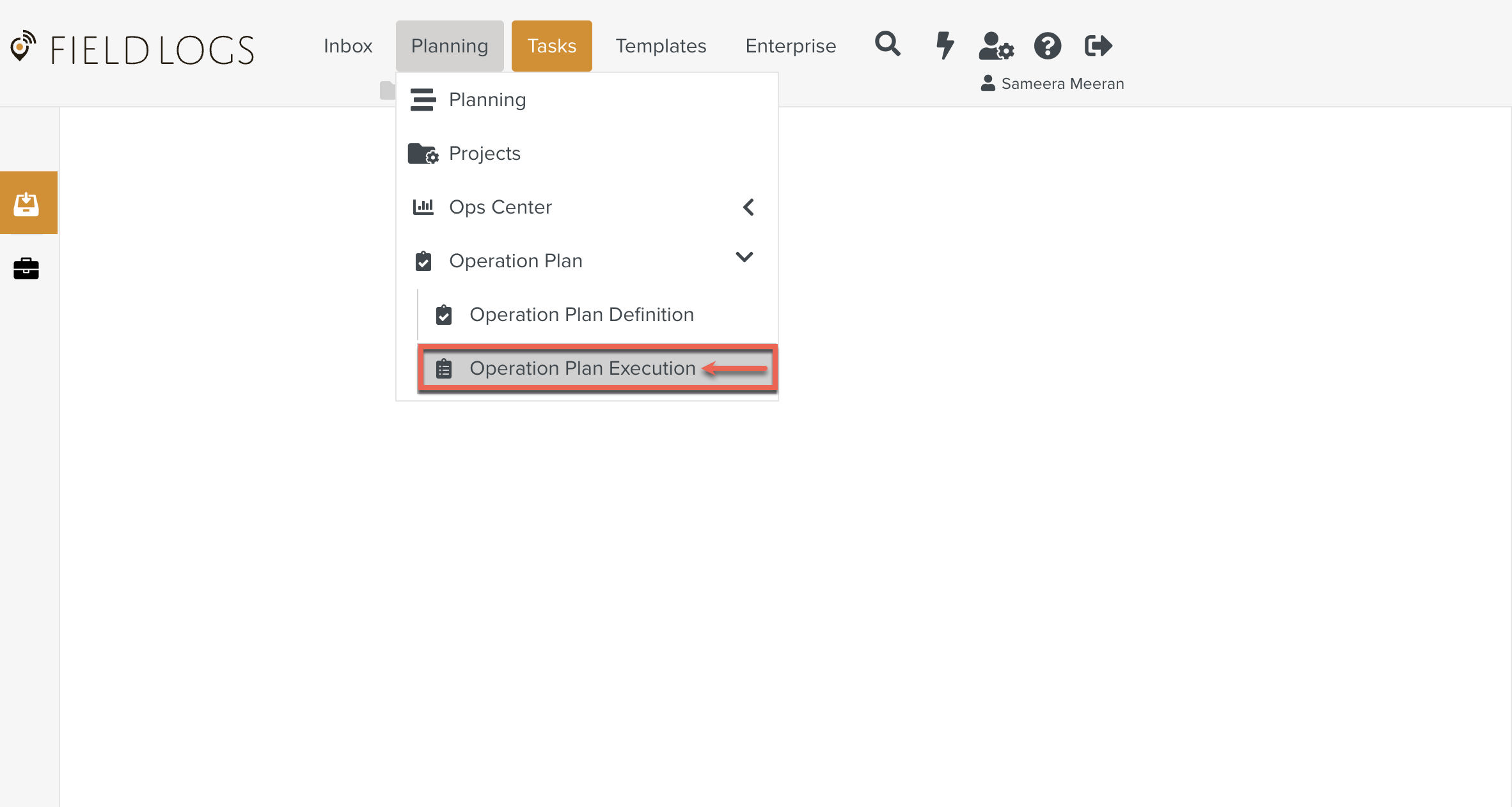Screen dimensions: 1512x807
Task: Select the Planning item in dropdown list
Action: click(487, 100)
